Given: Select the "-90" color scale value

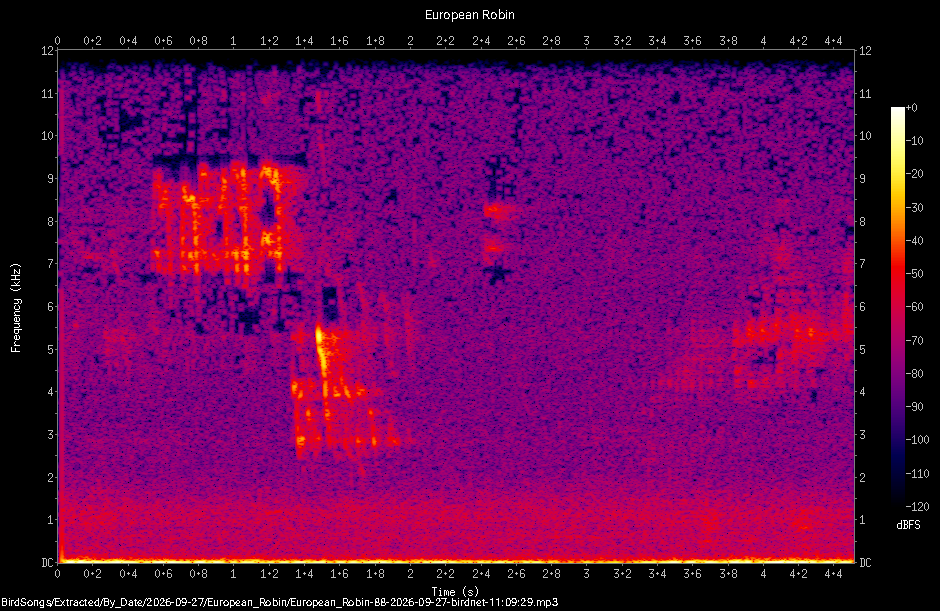Looking at the screenshot, I should [915, 407].
